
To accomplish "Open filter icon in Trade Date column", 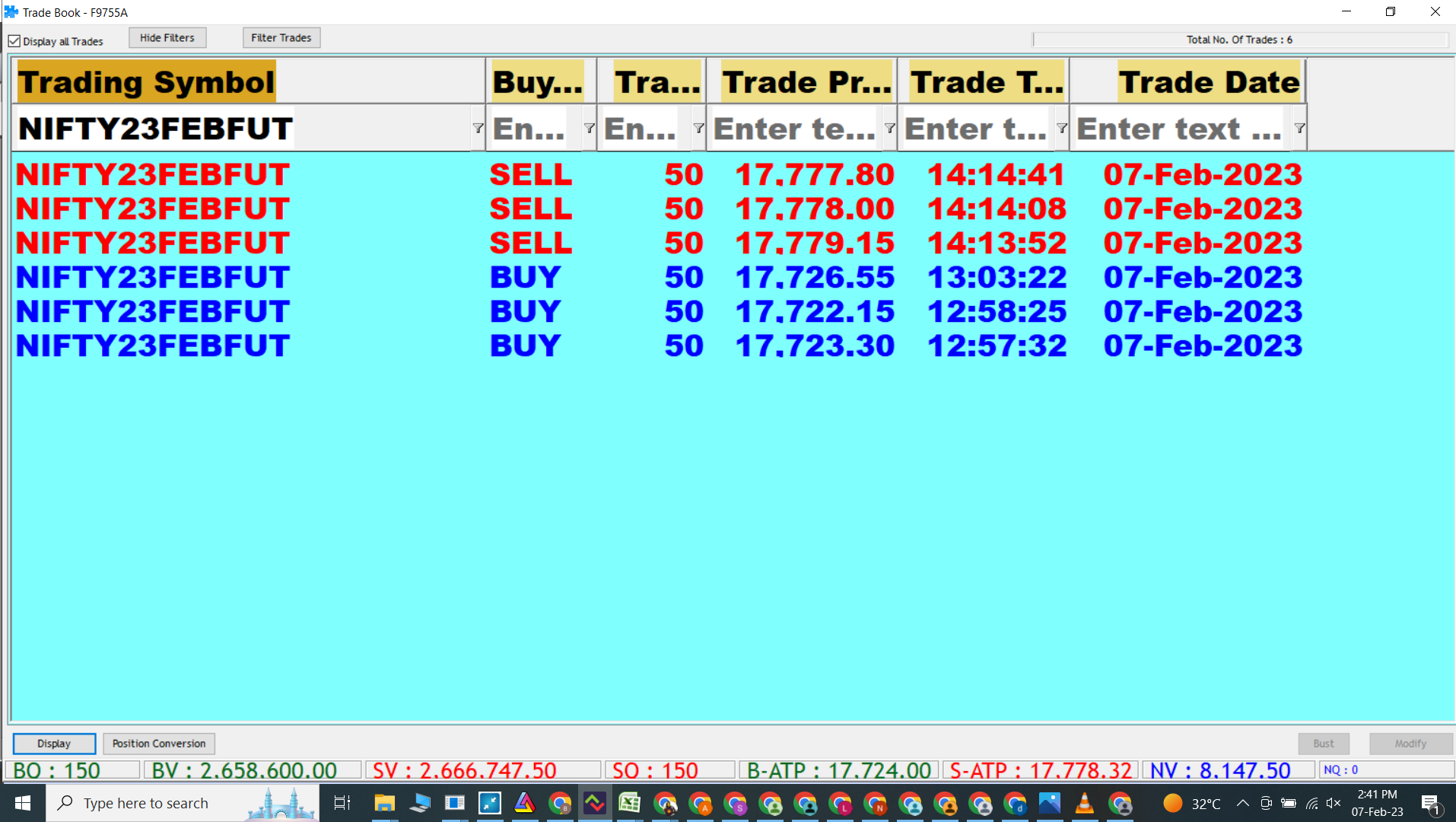I will click(1299, 128).
